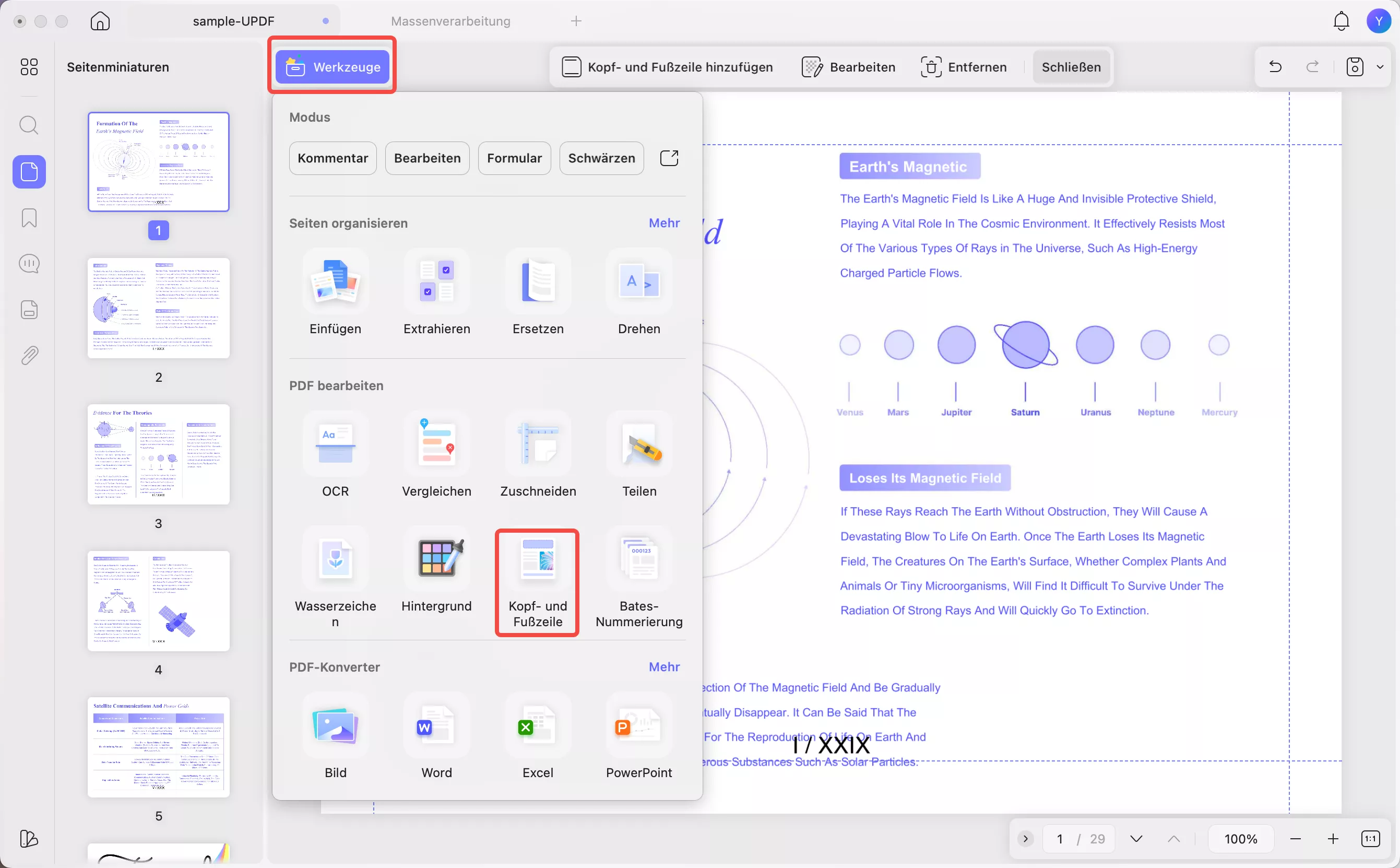This screenshot has width=1400, height=868.
Task: Click the Bates-Nummerierung icon
Action: click(638, 560)
